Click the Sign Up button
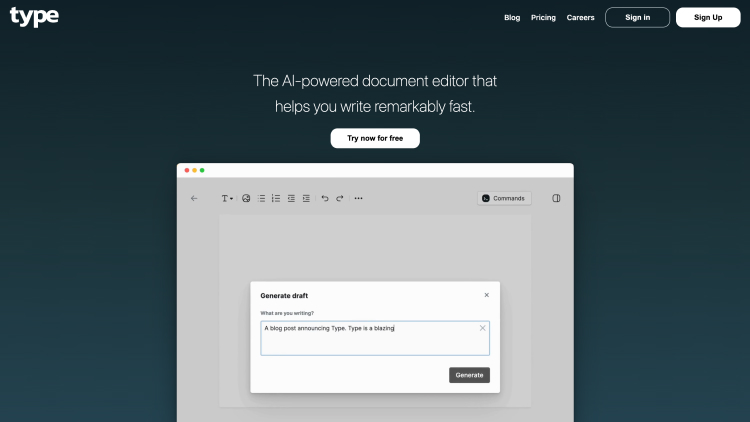Screen dimensions: 750x422 708,17
